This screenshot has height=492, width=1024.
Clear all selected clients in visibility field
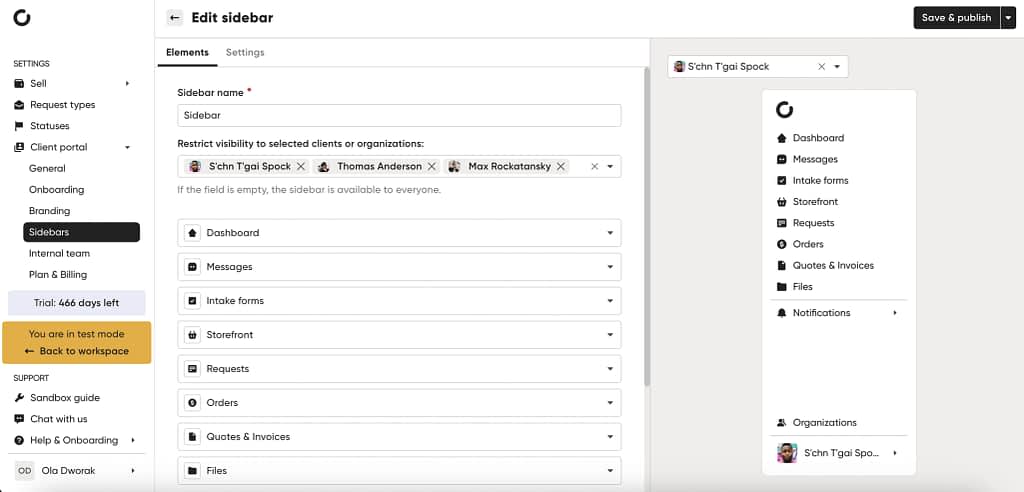click(594, 167)
